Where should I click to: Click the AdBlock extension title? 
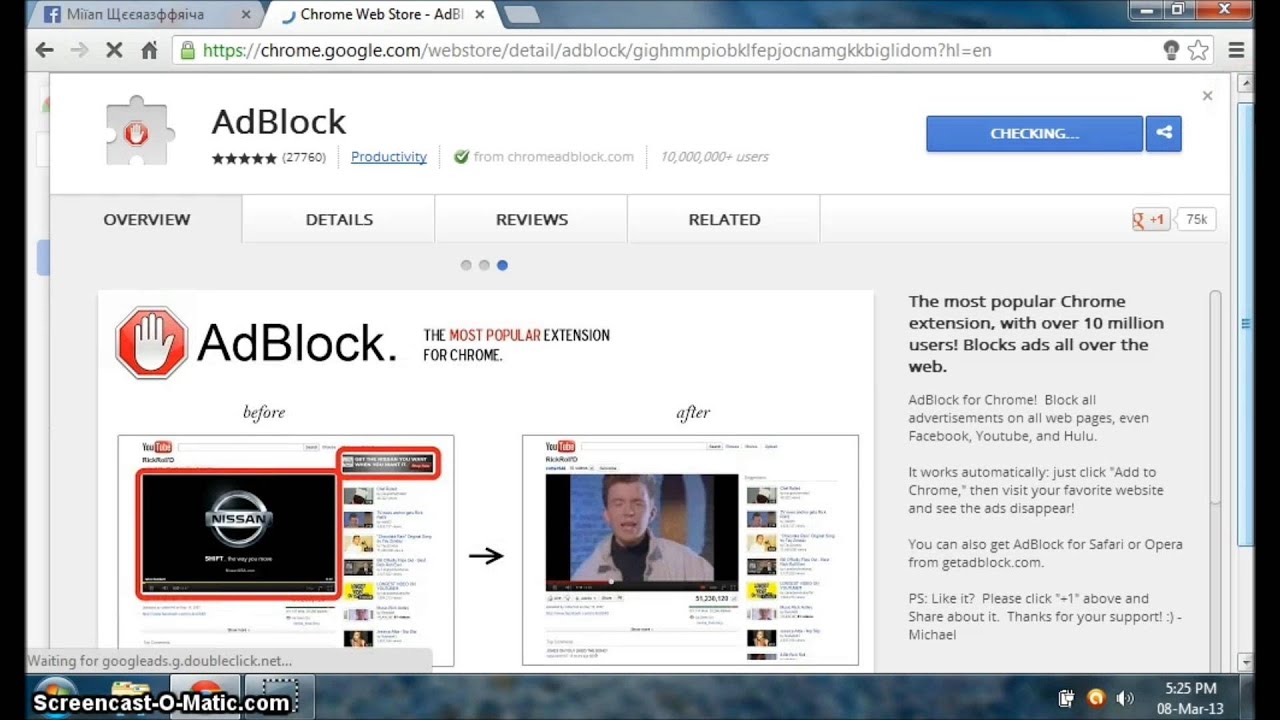(x=279, y=122)
